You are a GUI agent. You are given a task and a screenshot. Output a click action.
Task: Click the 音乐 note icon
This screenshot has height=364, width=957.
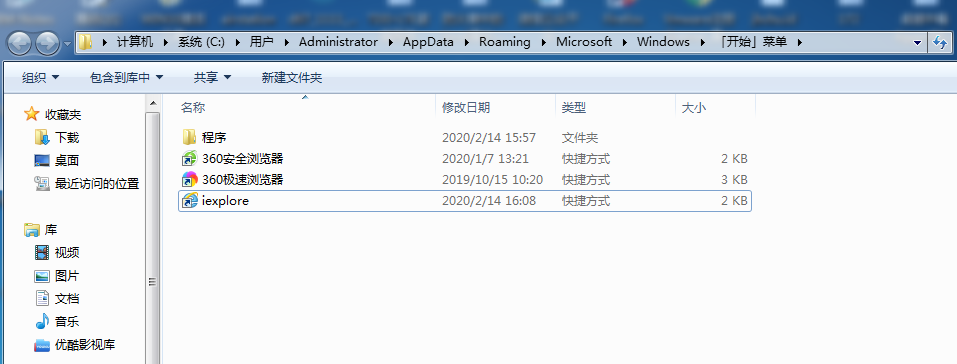(x=42, y=321)
